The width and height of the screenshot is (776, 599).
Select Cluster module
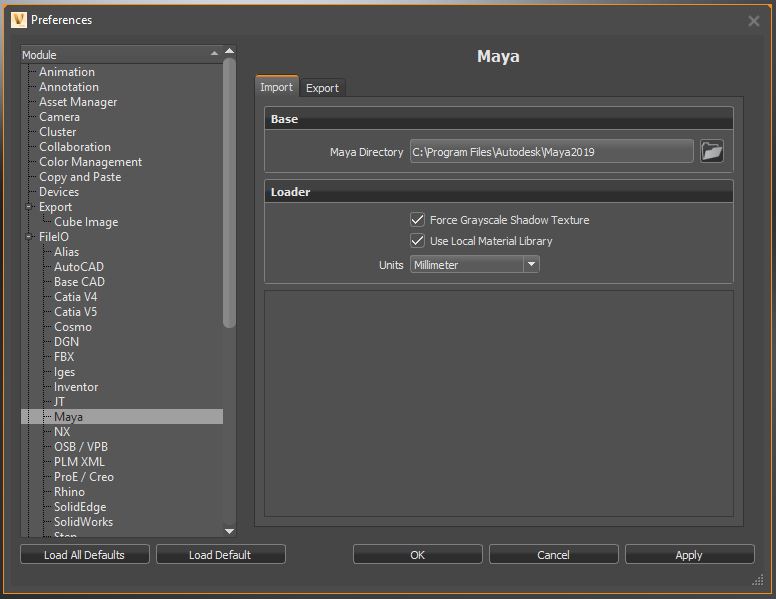[58, 132]
